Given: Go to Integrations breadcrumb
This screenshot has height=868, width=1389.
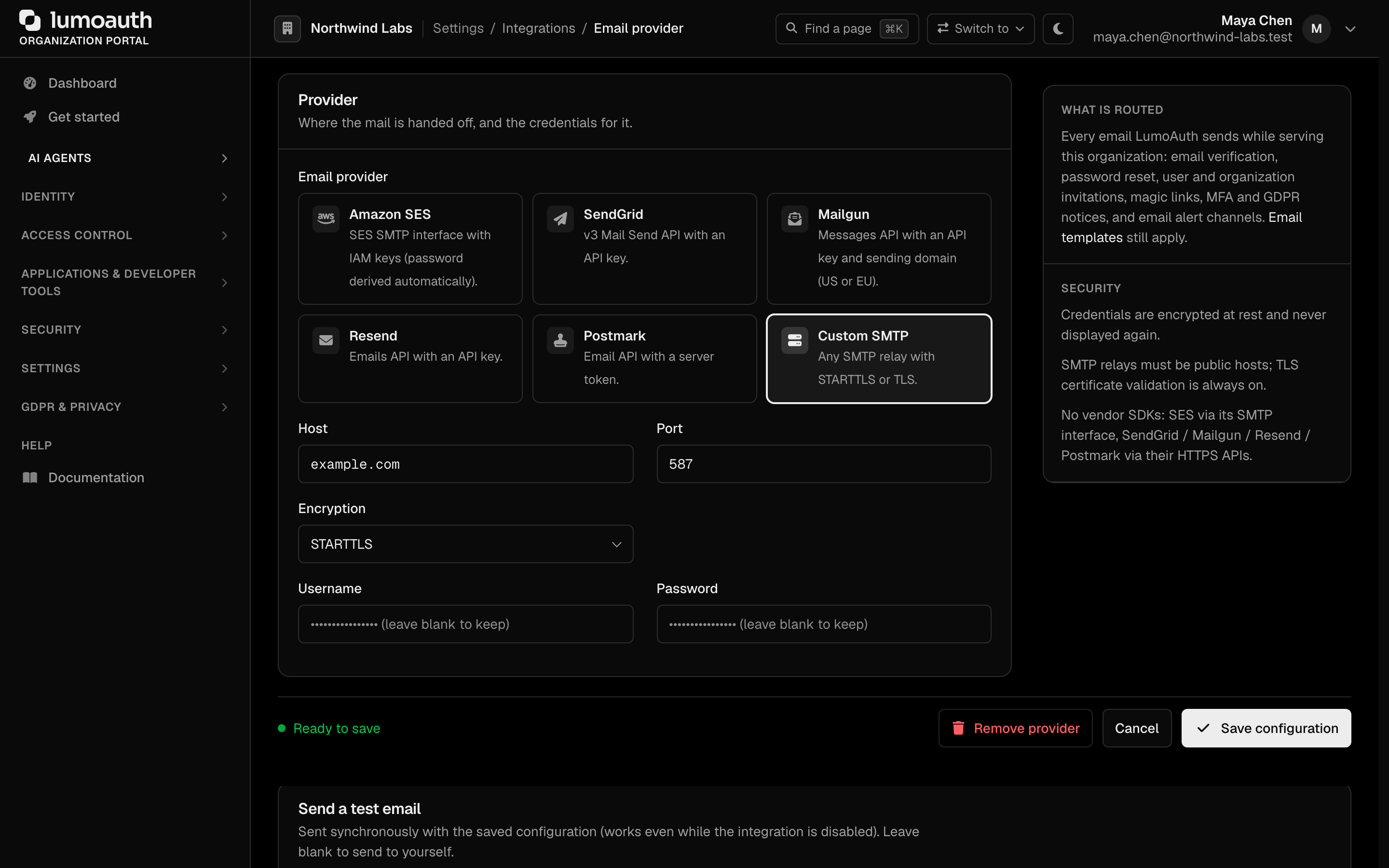Looking at the screenshot, I should [x=538, y=28].
